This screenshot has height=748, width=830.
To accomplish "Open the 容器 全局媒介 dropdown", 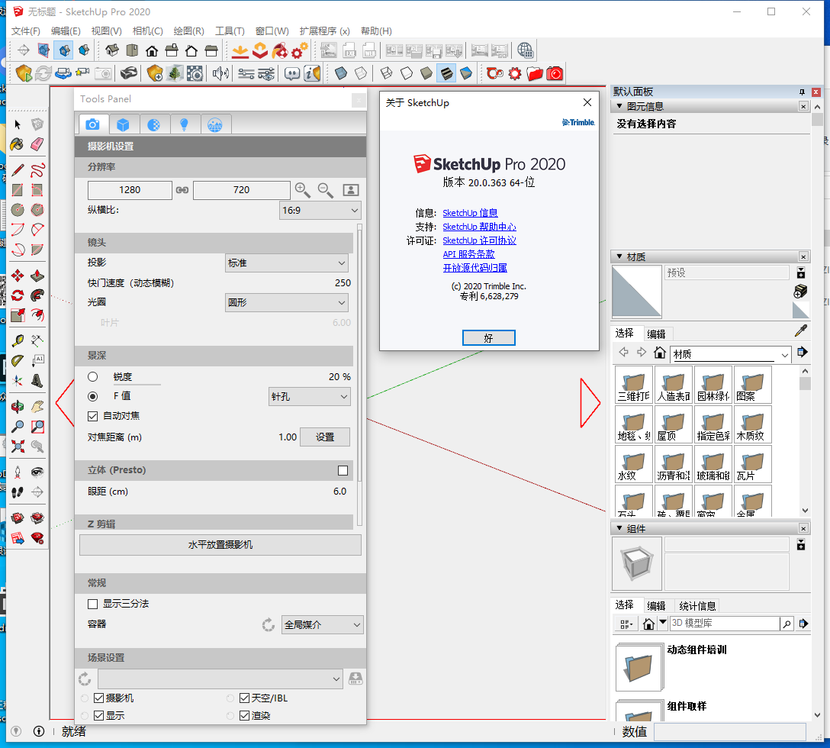I will point(322,624).
